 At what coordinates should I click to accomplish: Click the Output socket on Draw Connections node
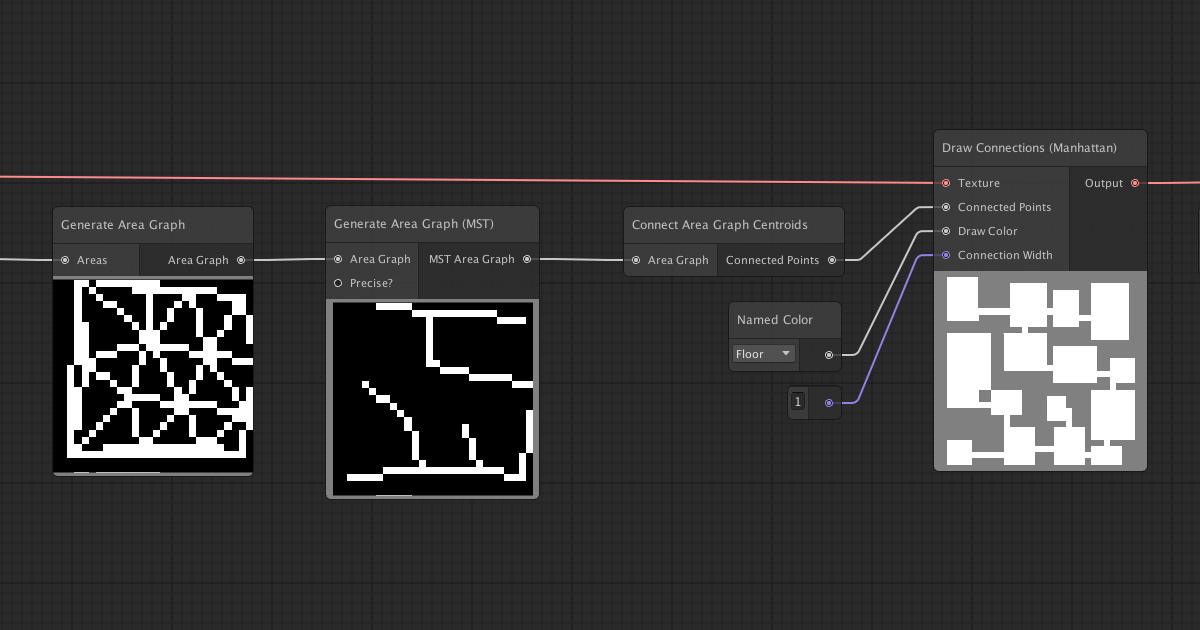click(x=1135, y=183)
